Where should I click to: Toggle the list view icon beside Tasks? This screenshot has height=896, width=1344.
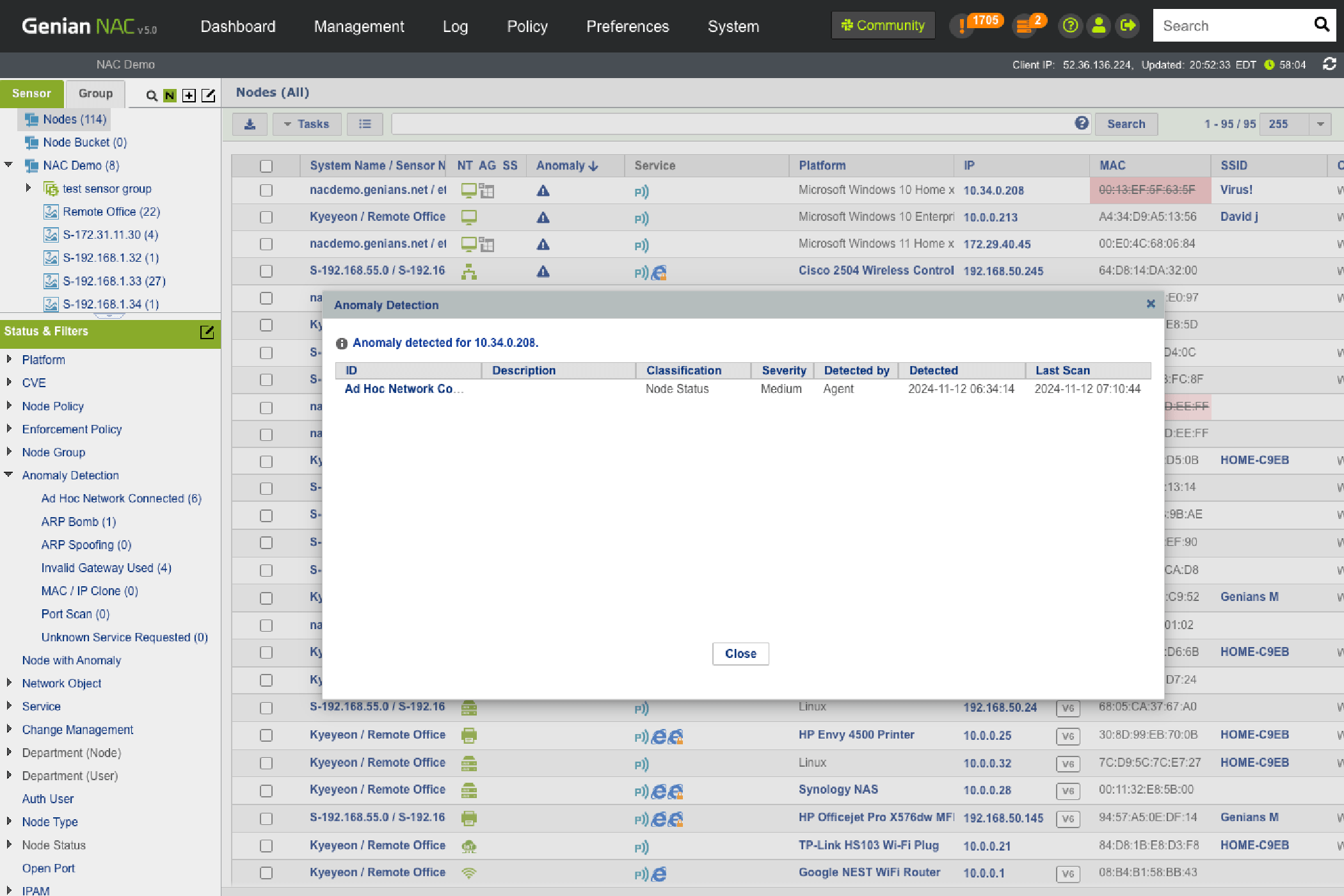365,124
